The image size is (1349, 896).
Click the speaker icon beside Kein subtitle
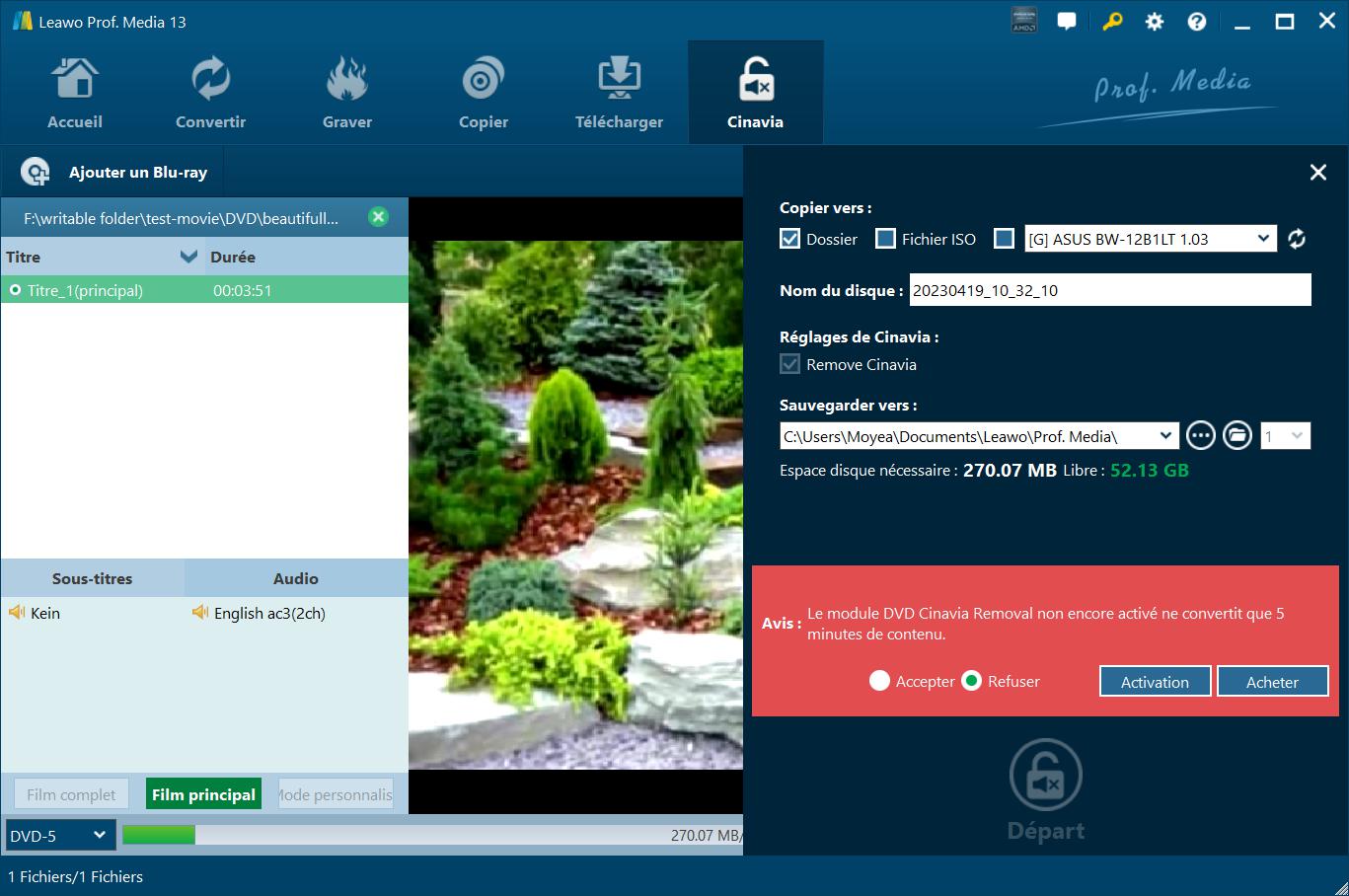[17, 613]
